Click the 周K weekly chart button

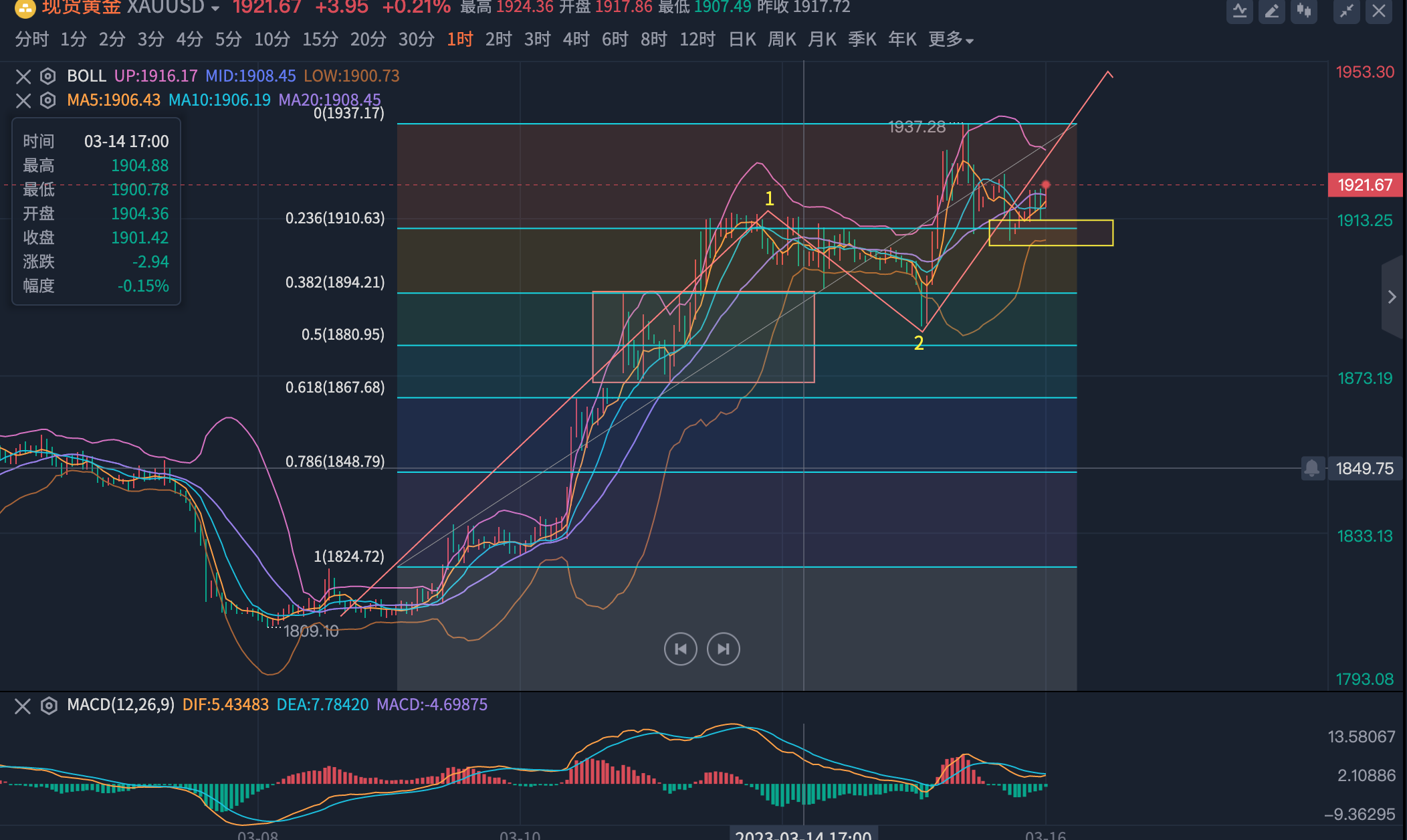(782, 40)
